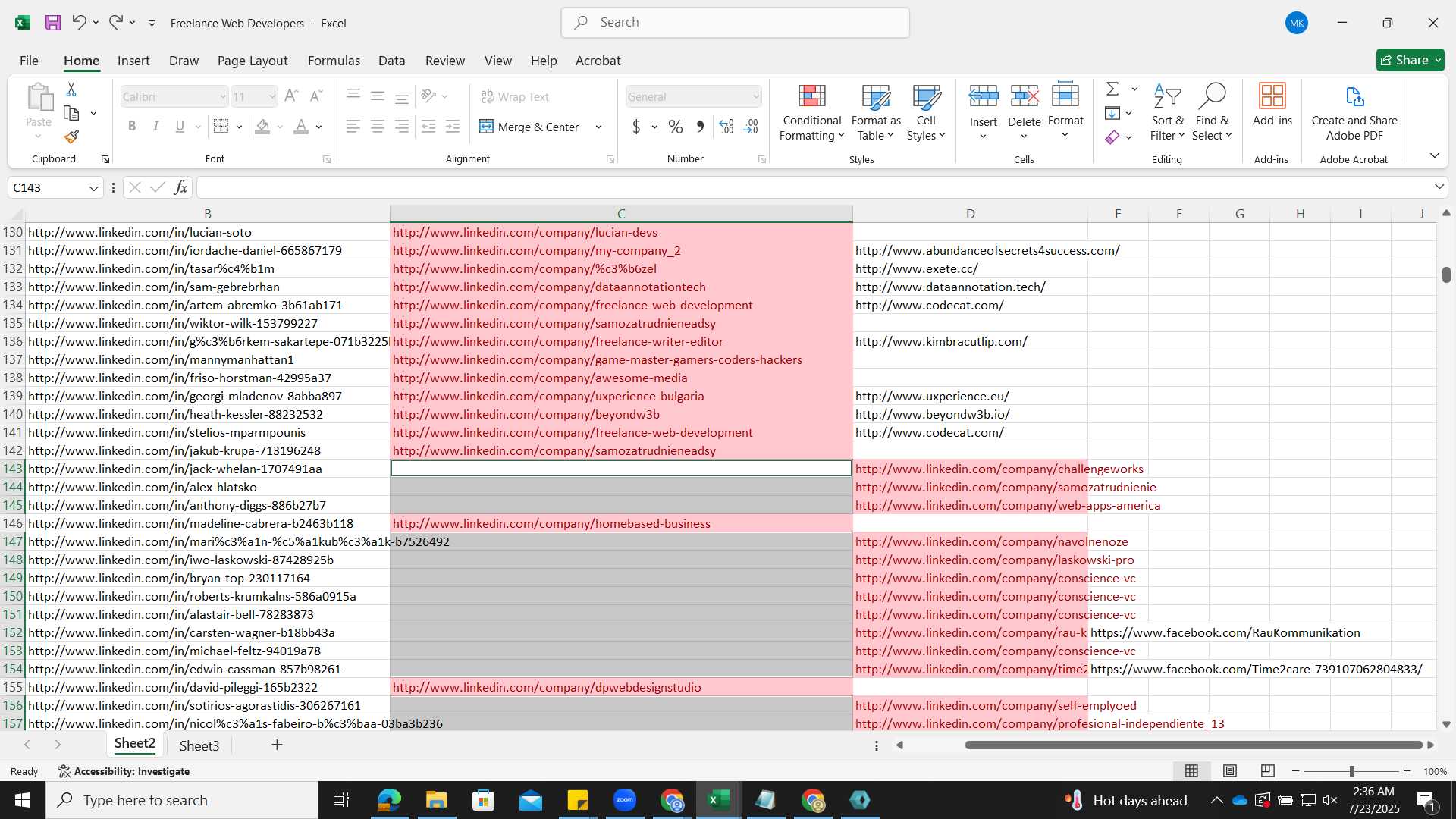Click Sort & Filter button
The width and height of the screenshot is (1456, 819).
point(1167,112)
